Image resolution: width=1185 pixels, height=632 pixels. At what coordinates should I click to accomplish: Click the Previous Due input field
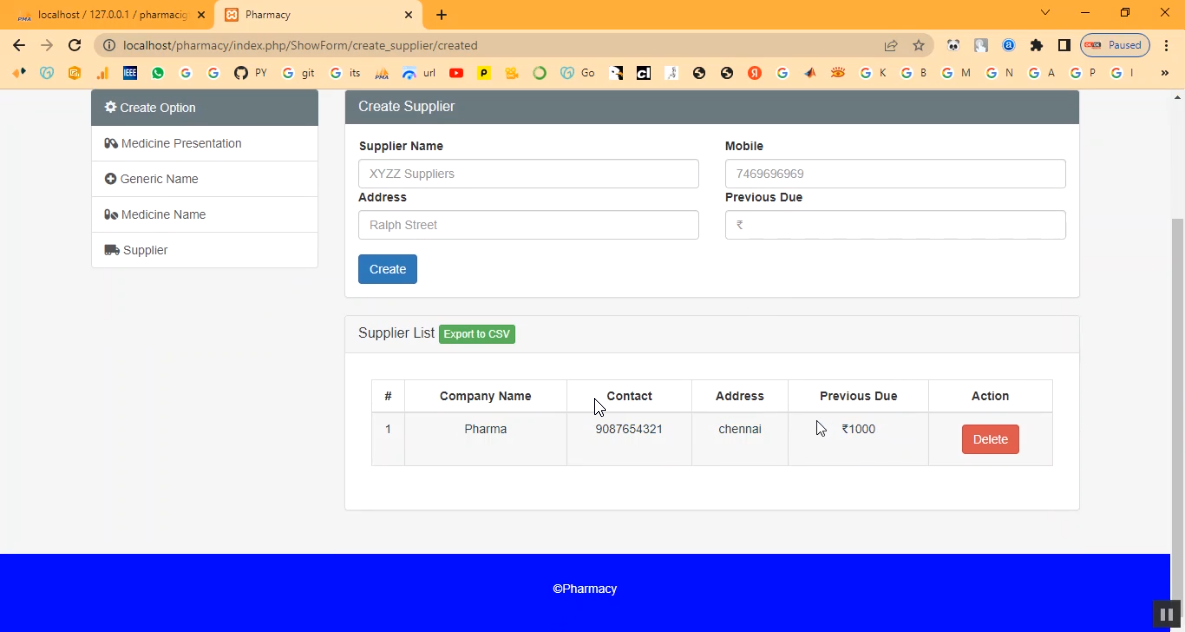tap(895, 225)
